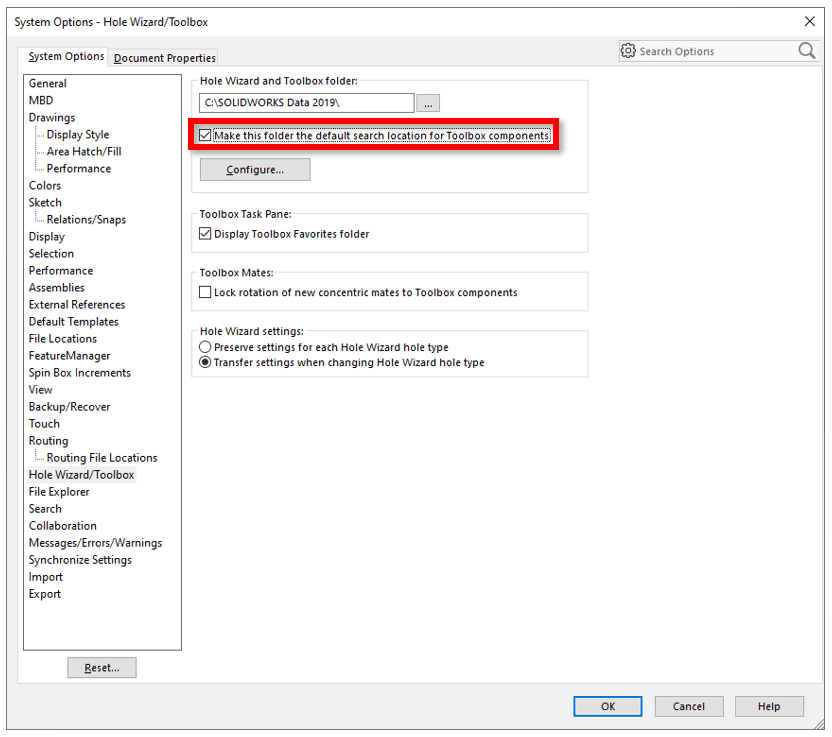The image size is (832, 737).
Task: Select Preserve settings for each Hole Wizard type
Action: coord(206,347)
